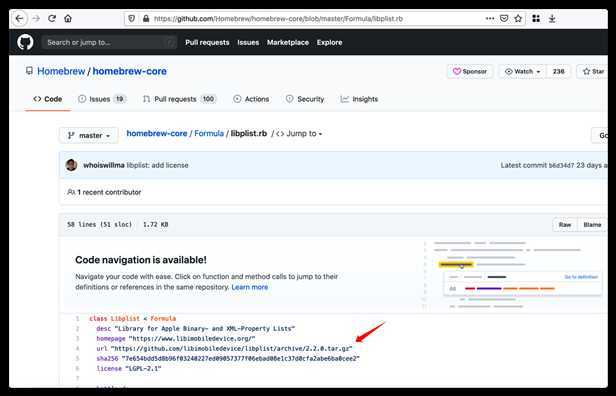616x396 pixels.
Task: Click the 58 lines (51 sloc) text
Action: (x=99, y=224)
